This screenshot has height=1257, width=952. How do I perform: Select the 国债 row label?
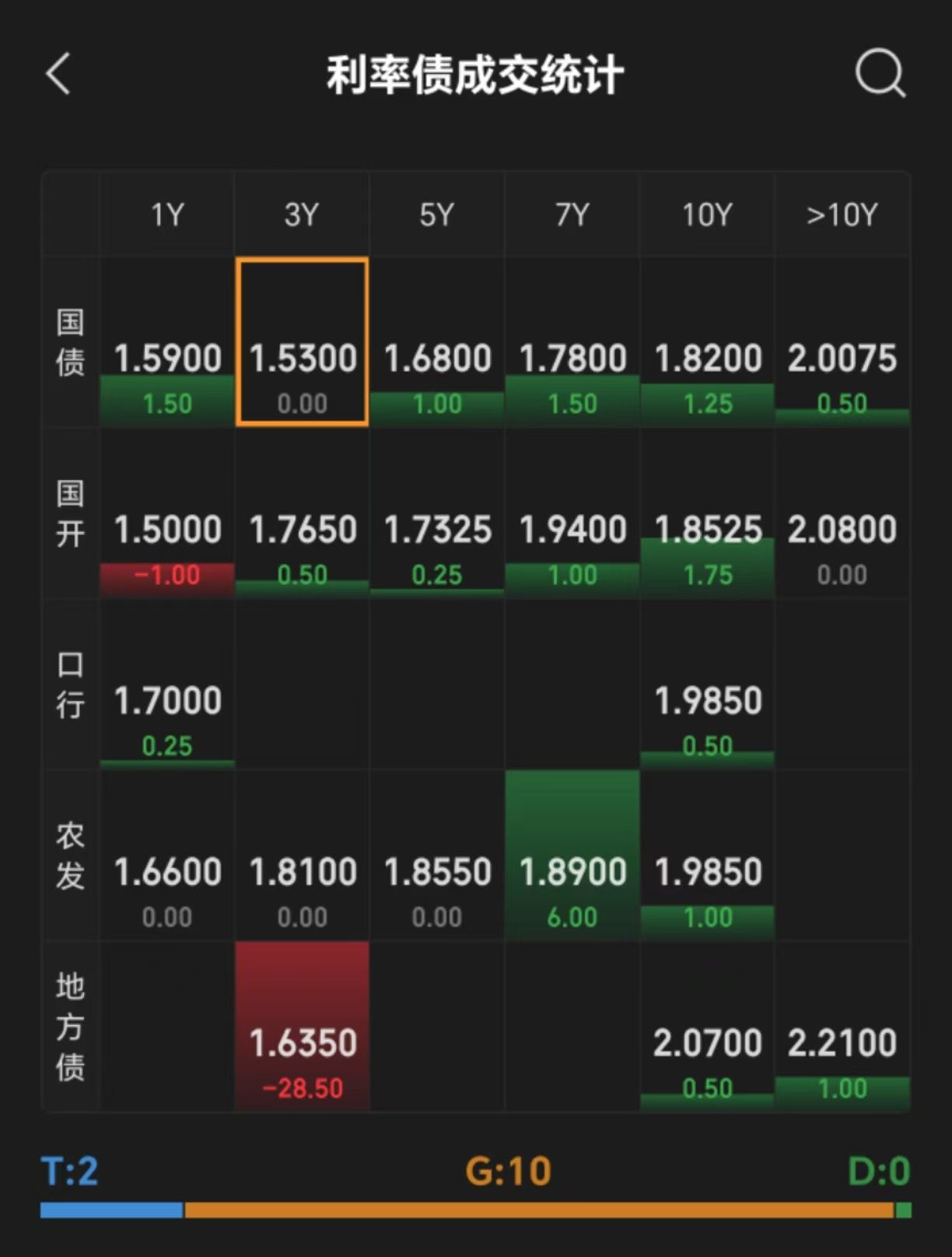tap(70, 342)
